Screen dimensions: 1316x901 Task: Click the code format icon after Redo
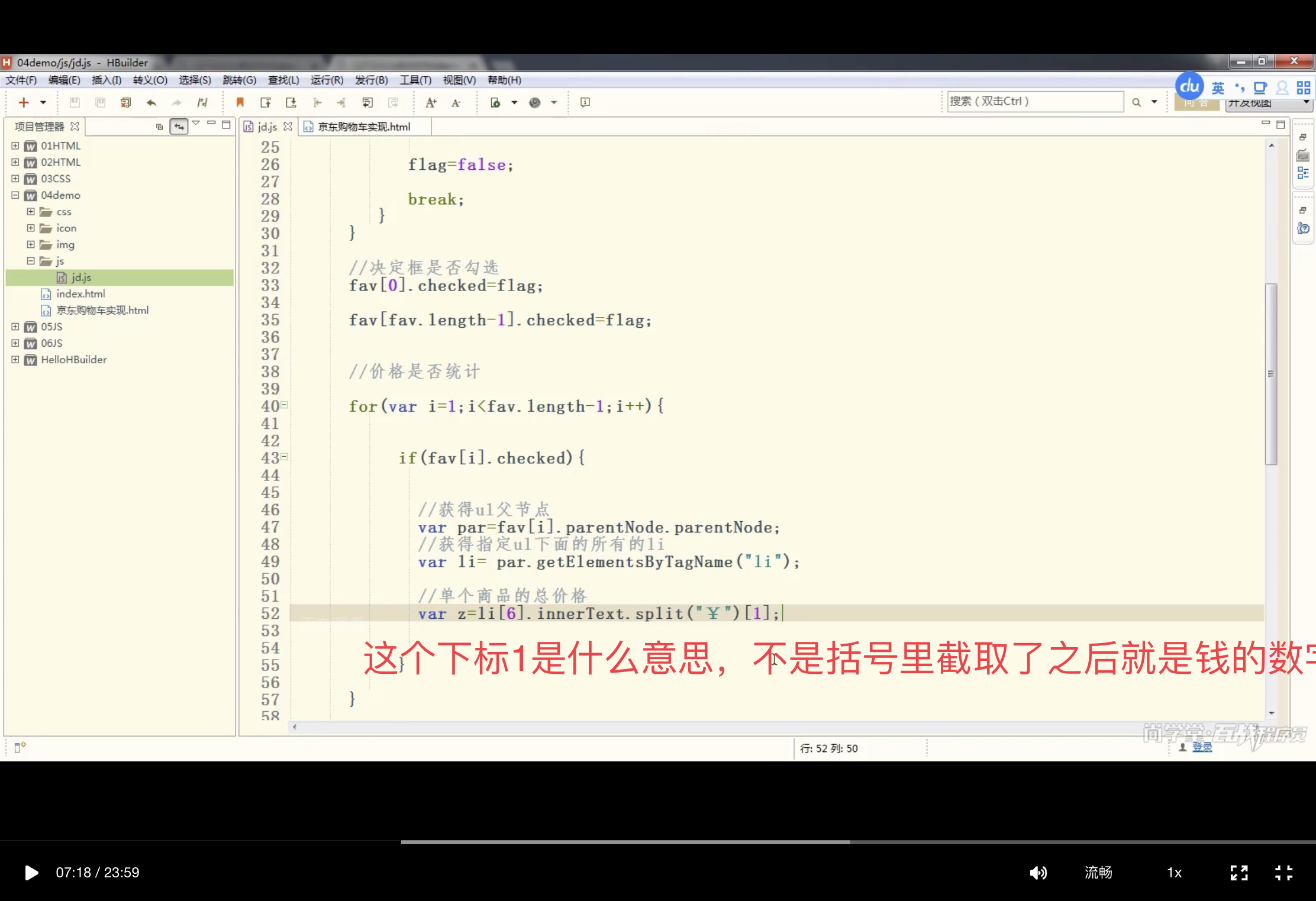(202, 102)
